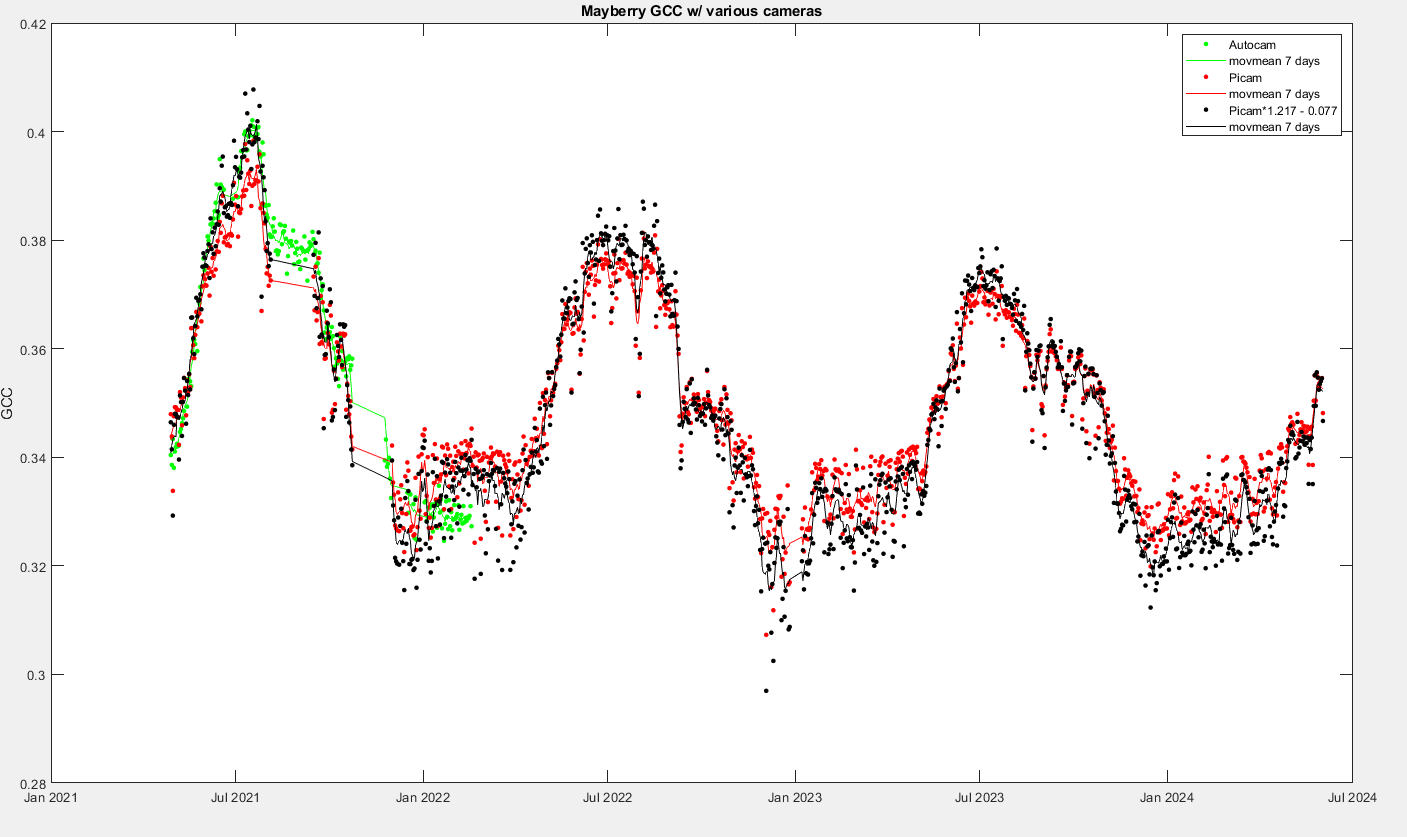Click the 0.28 y-axis tick label
Viewport: 1407px width, 837px height.
[x=32, y=783]
